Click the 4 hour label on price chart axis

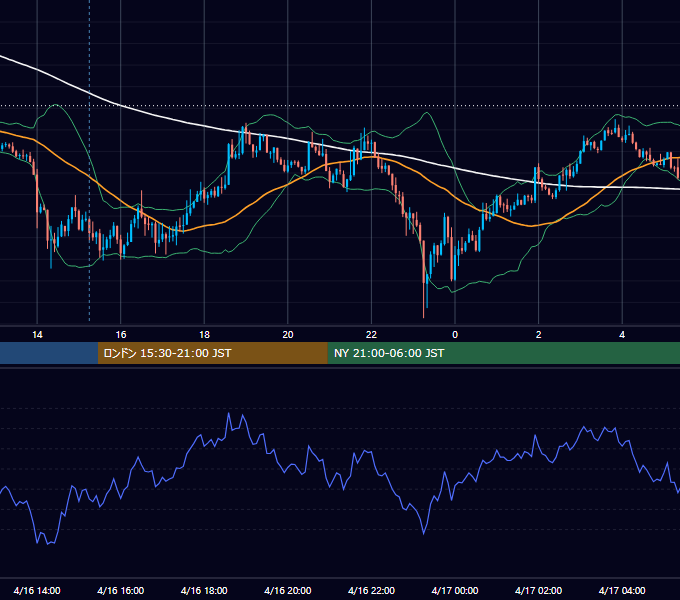(622, 334)
